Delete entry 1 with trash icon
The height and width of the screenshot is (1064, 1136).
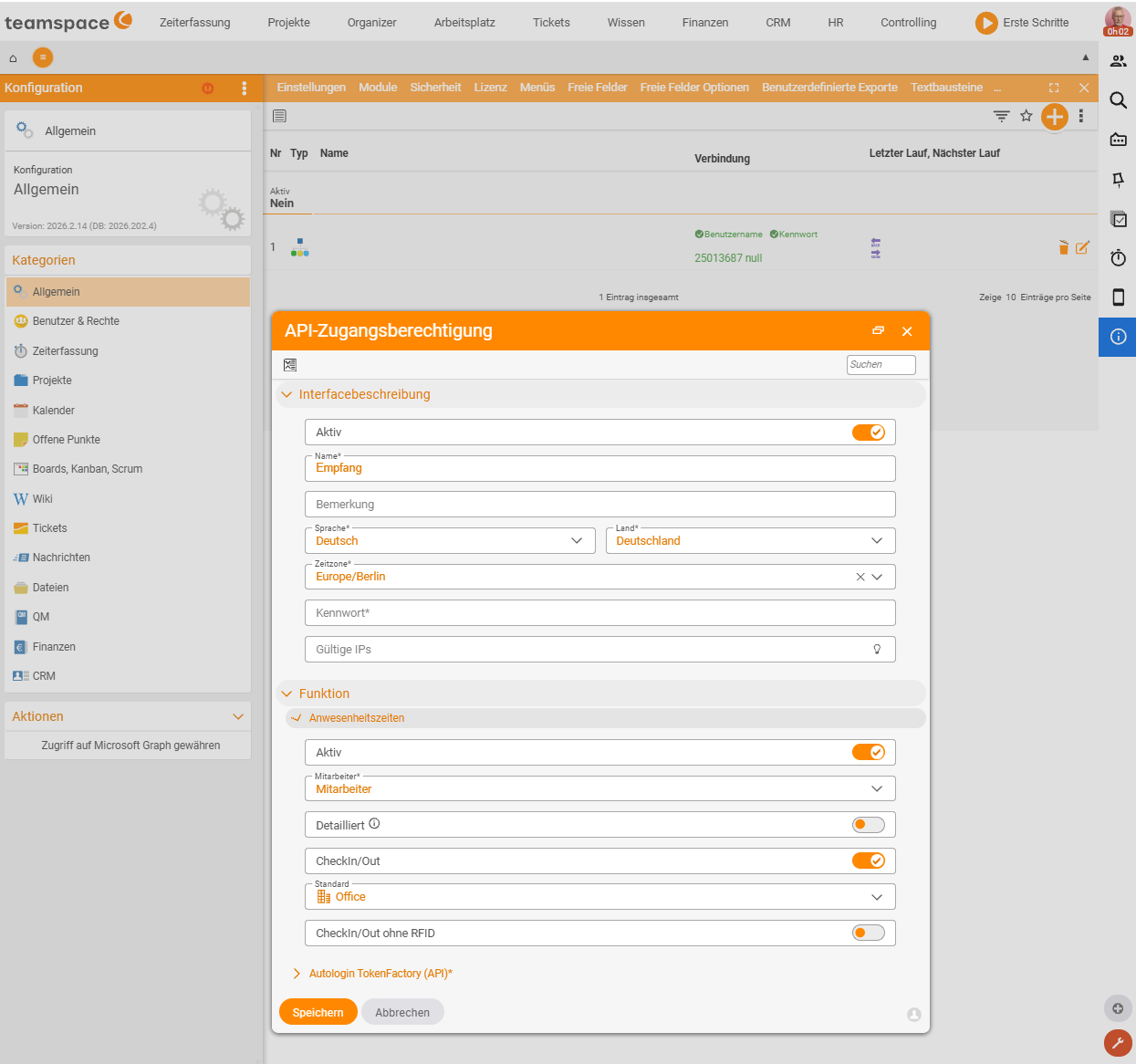tap(1063, 247)
